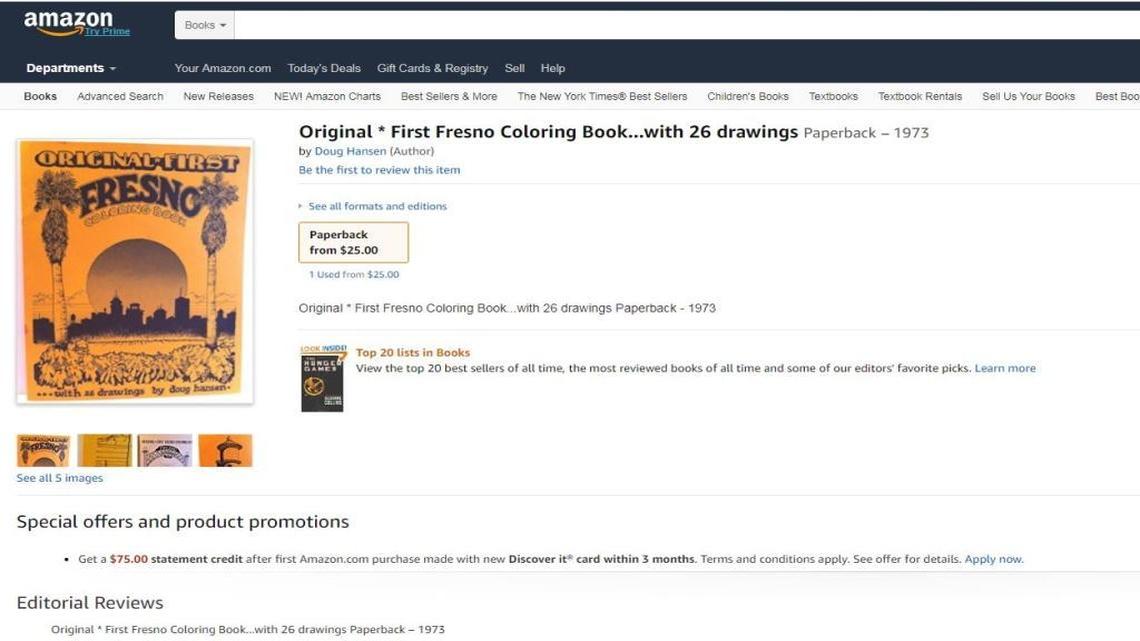
Task: Open author page for Doug Hansen
Action: (351, 150)
